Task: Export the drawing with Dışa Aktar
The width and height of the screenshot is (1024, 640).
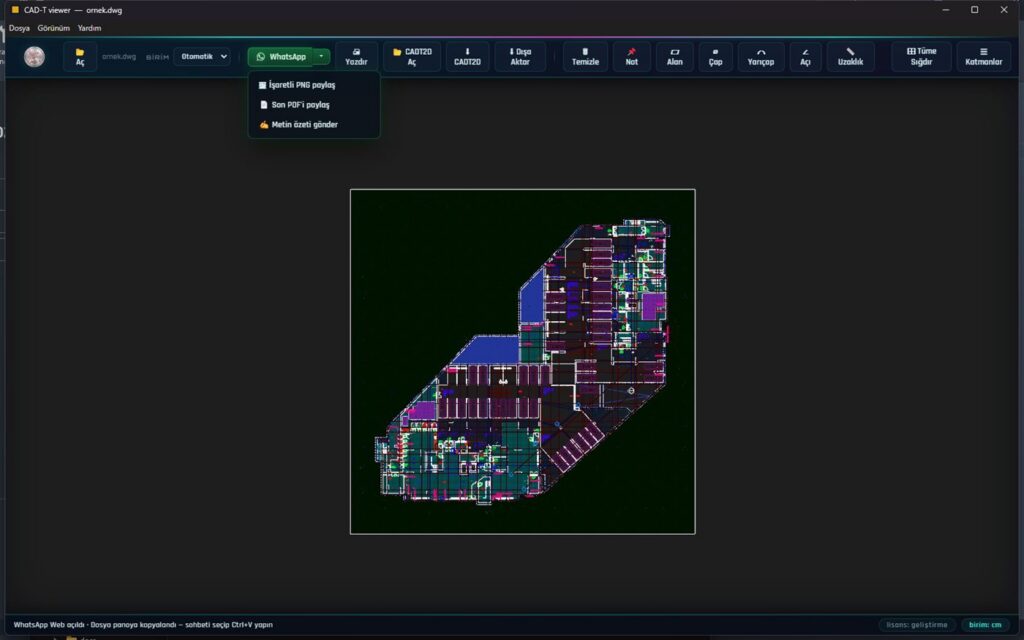Action: 520,57
